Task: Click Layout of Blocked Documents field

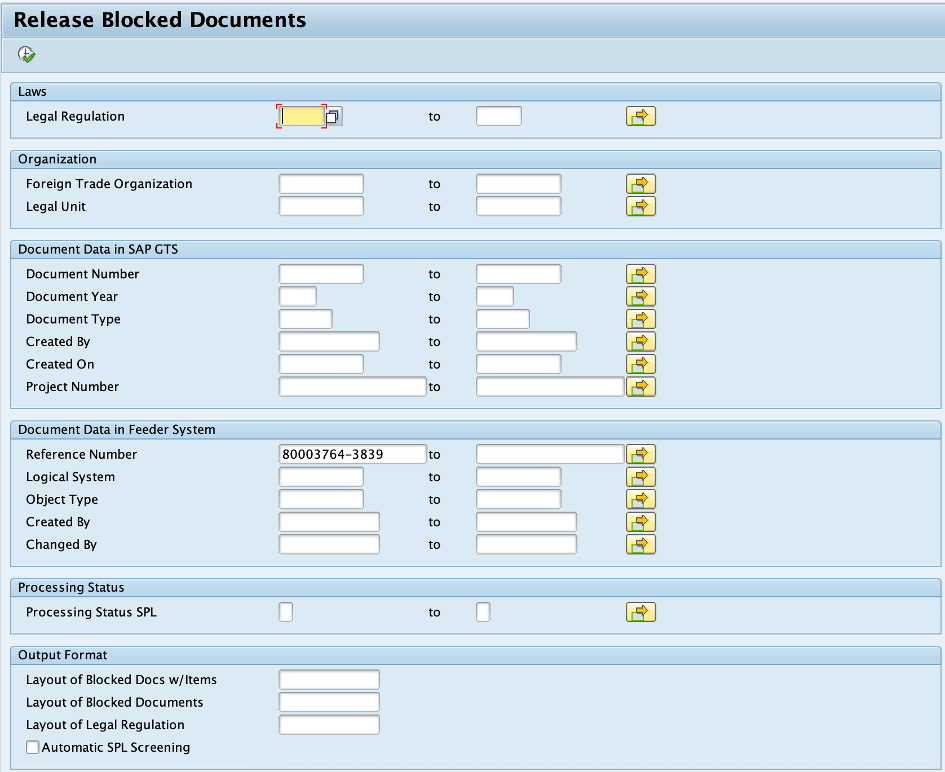Action: [x=329, y=702]
